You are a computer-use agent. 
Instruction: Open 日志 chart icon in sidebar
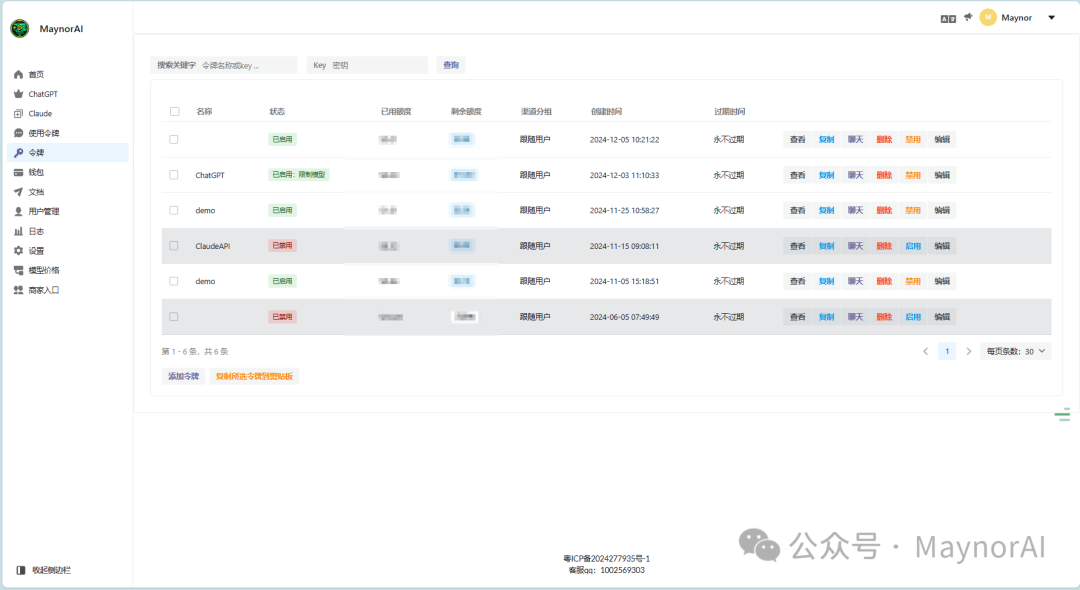[18, 231]
